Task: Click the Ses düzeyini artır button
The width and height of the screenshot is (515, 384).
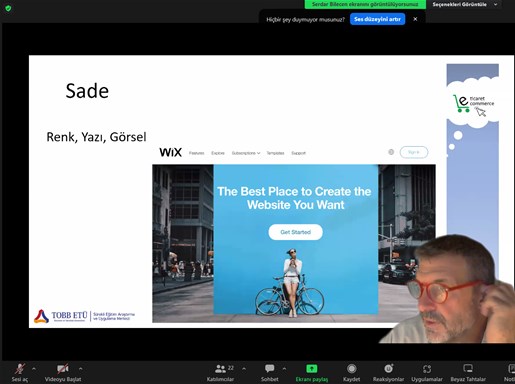Action: [x=378, y=19]
